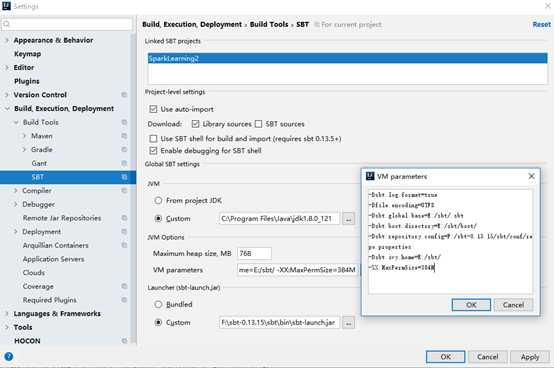Click project-level icon beside HOCON
Viewport: 554px width, 368px height.
[124, 341]
